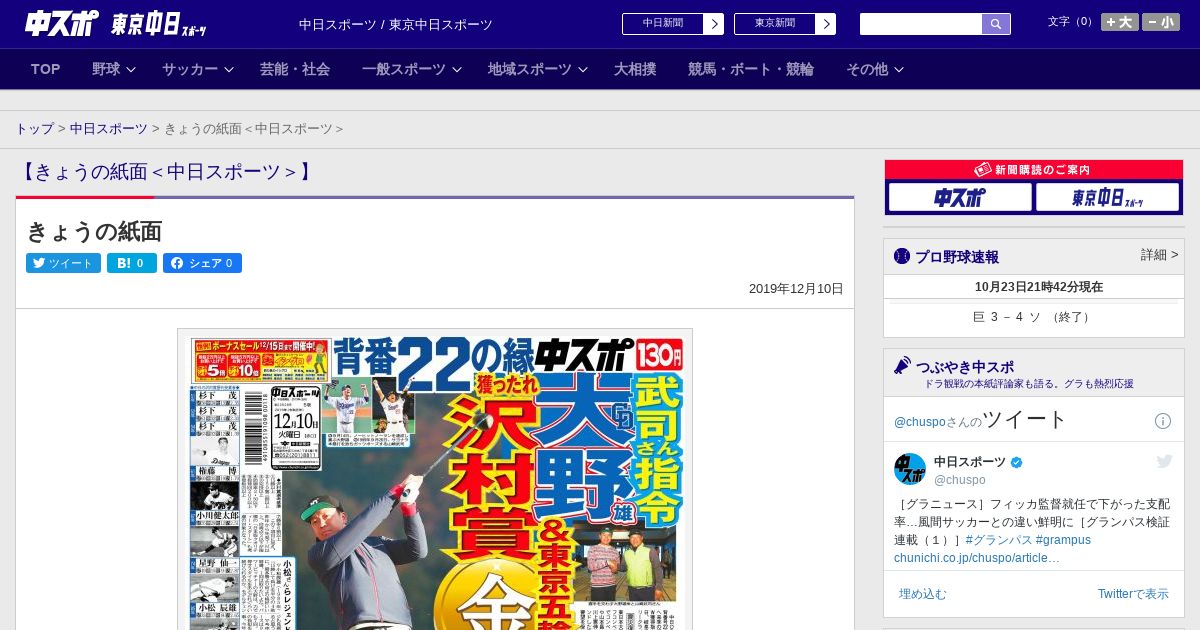Click the Facebook シェア button
The width and height of the screenshot is (1200, 630).
click(x=202, y=263)
